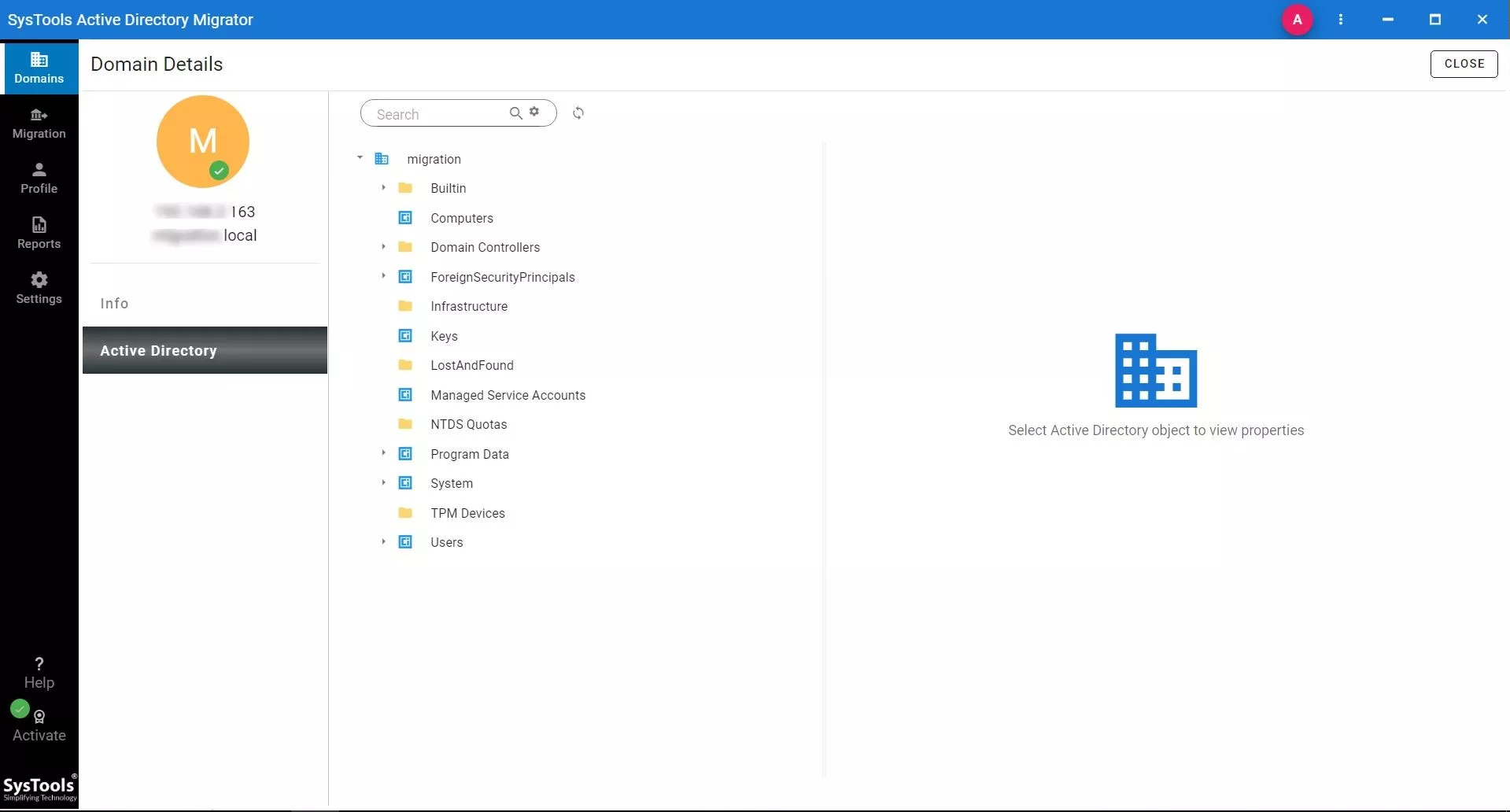Click the migration domain root icon

click(x=382, y=159)
